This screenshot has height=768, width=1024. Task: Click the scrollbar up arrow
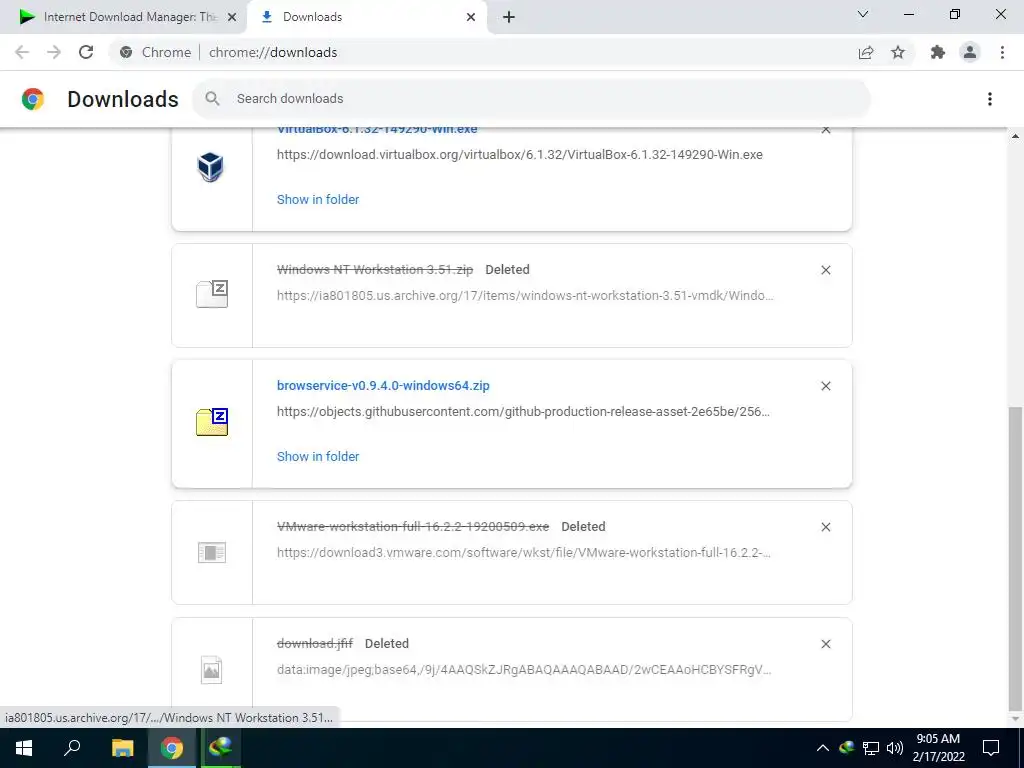pos(1015,136)
